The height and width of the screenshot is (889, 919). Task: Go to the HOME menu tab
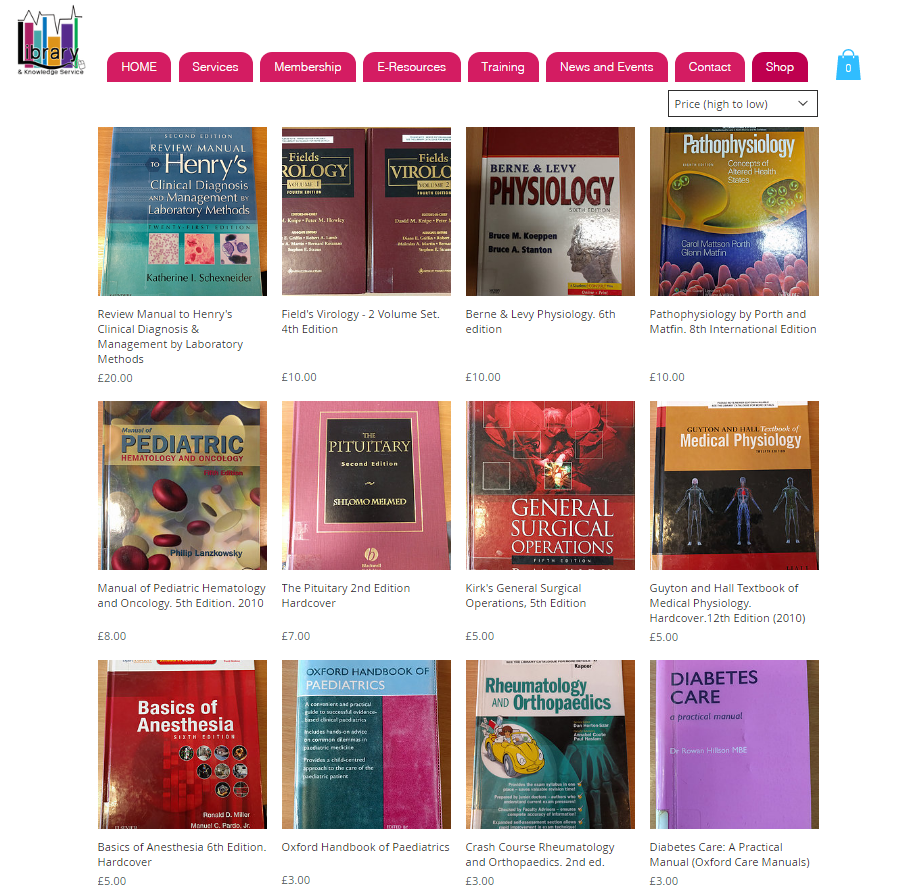139,67
